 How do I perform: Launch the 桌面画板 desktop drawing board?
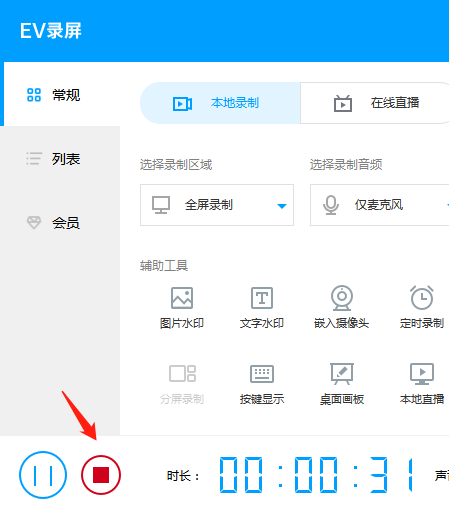(342, 384)
